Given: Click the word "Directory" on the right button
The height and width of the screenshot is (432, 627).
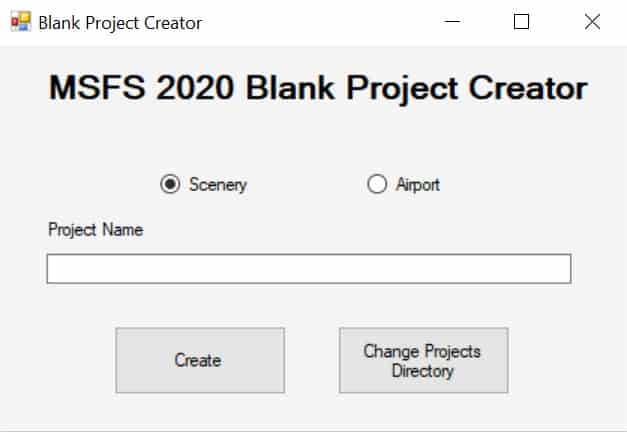Looking at the screenshot, I should [423, 371].
